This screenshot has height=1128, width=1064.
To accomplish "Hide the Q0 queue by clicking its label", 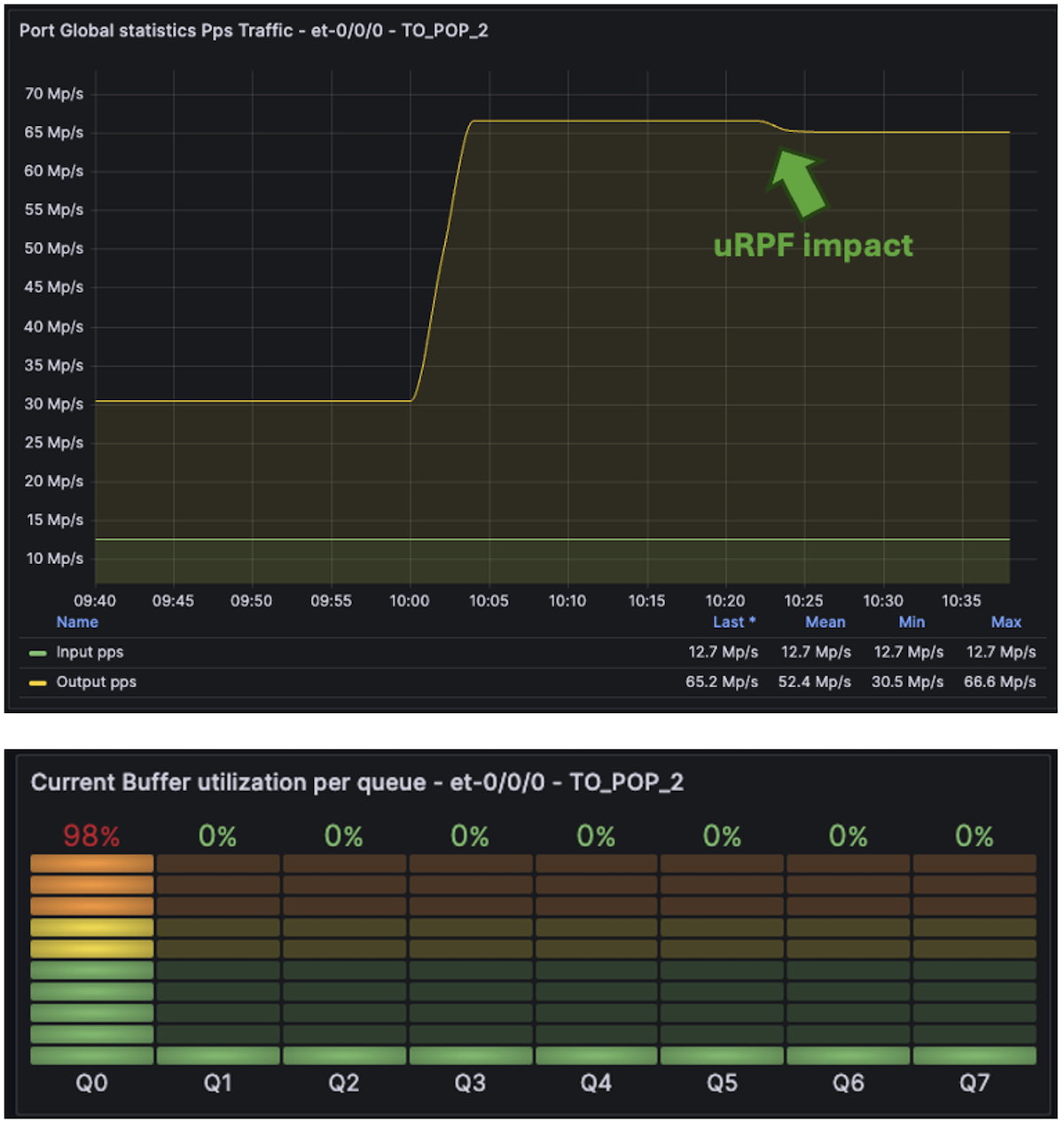I will (91, 1083).
